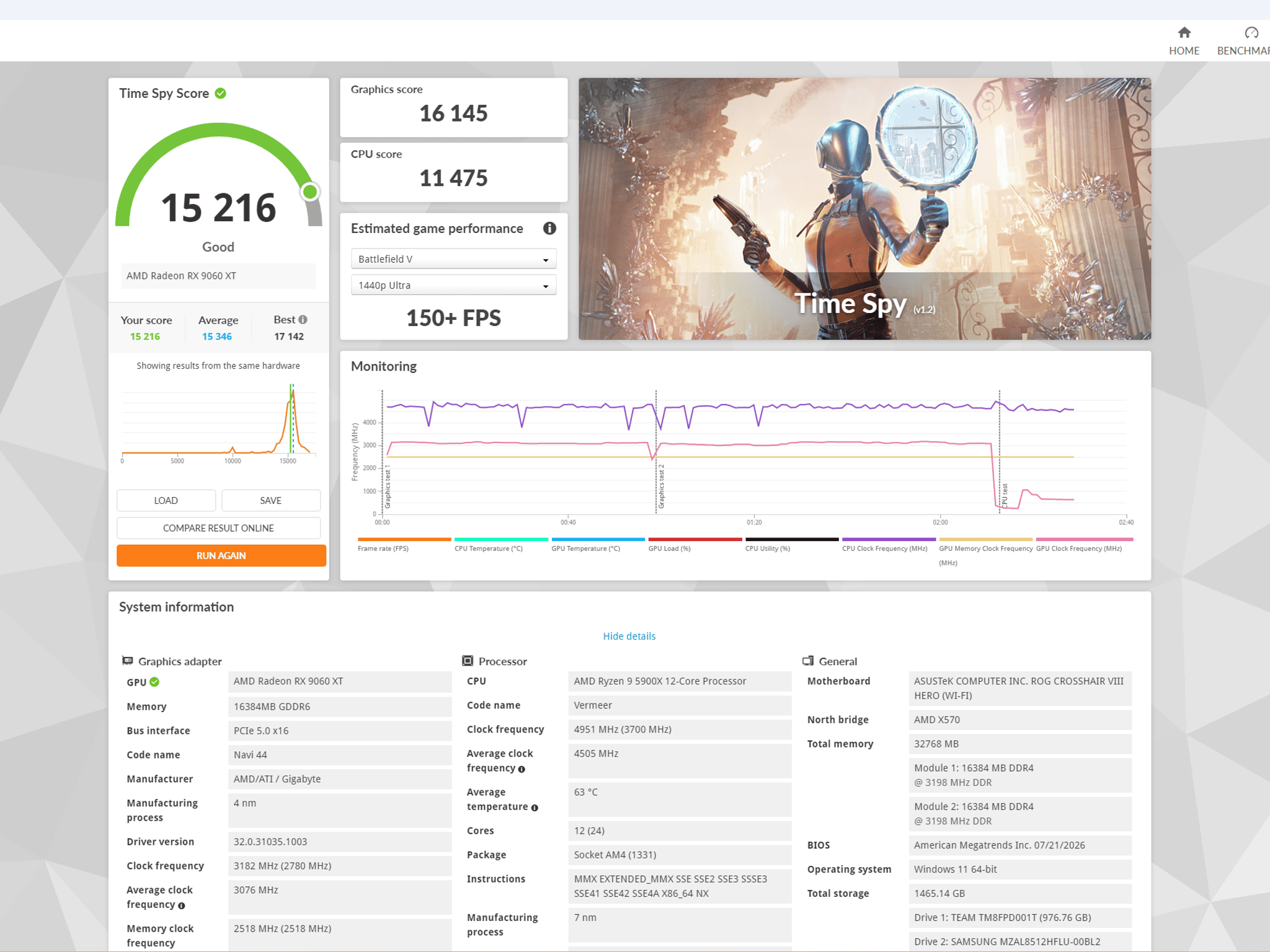Open the Benchmarks tab icon

pyautogui.click(x=1251, y=33)
